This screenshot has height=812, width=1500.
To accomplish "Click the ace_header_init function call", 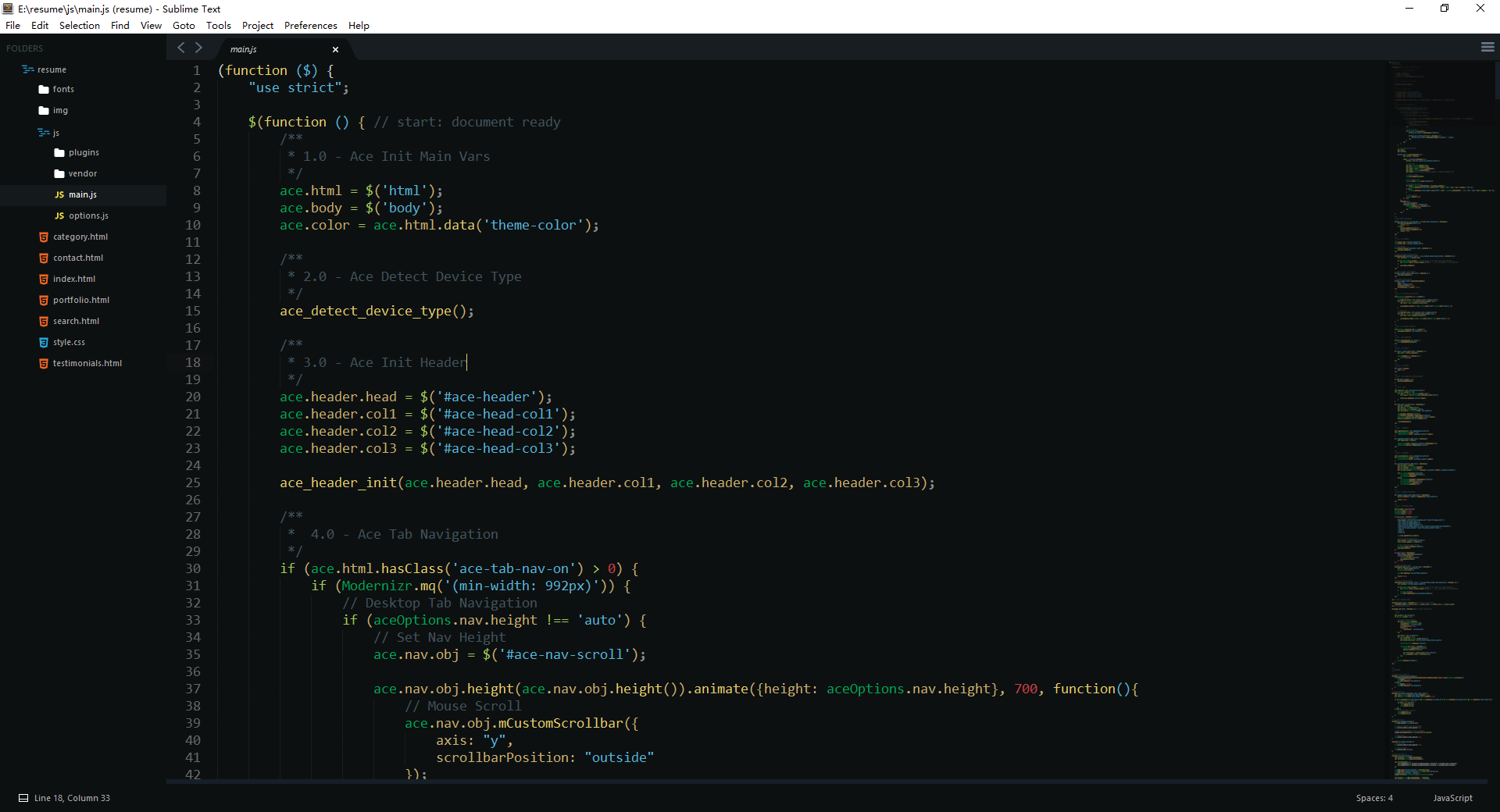I will [338, 483].
